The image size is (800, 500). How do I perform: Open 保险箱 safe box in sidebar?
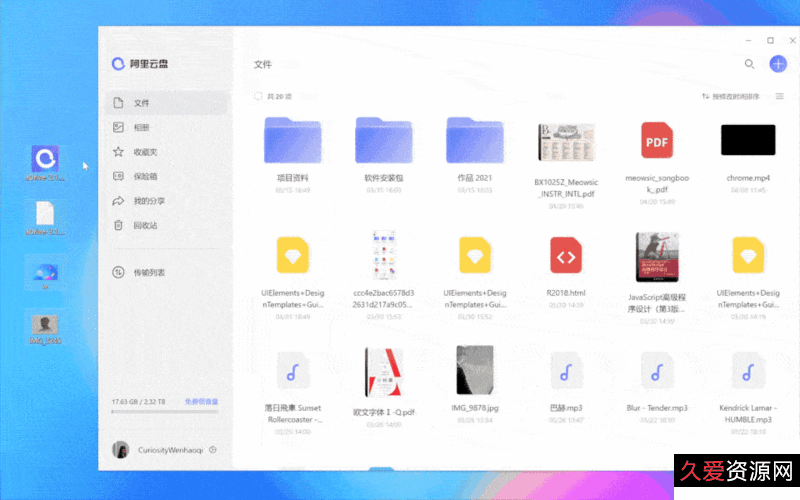click(x=145, y=176)
